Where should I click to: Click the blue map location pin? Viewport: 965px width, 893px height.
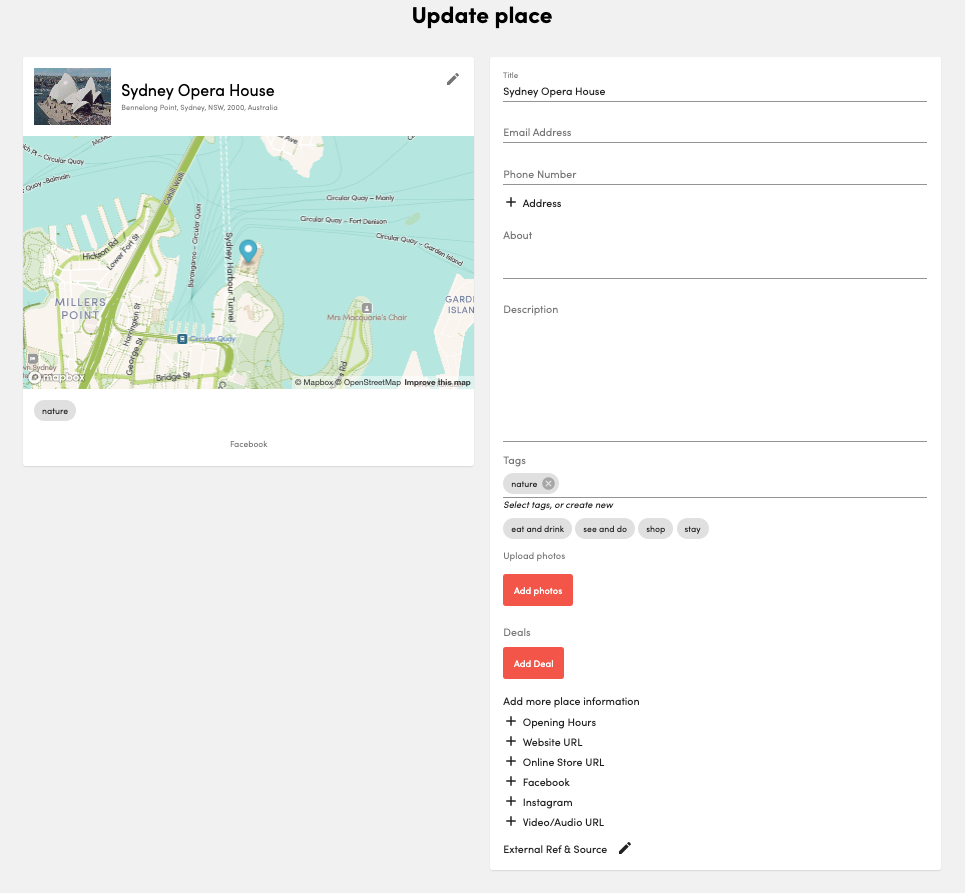(x=248, y=251)
